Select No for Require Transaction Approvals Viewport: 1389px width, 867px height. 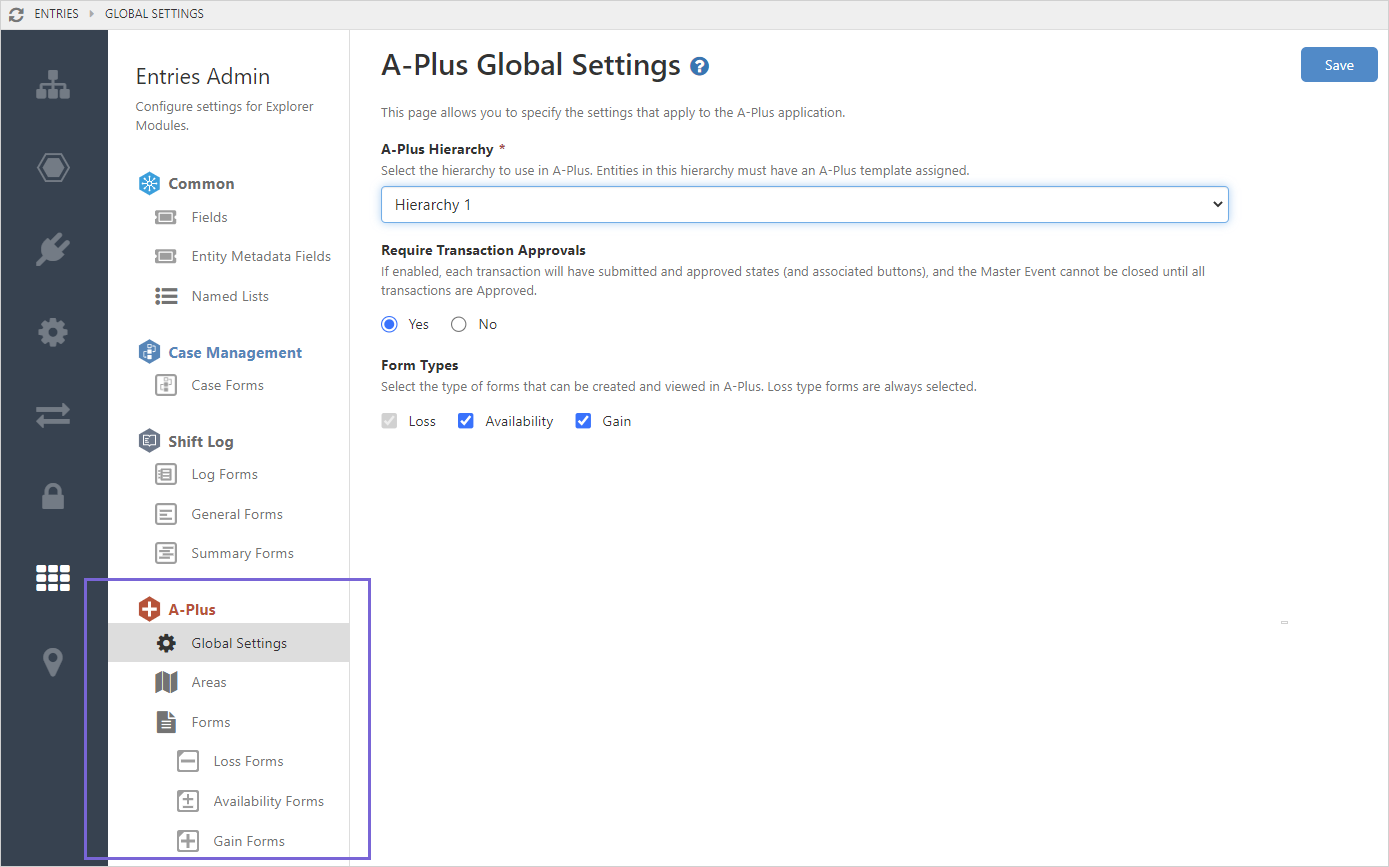pyautogui.click(x=459, y=324)
